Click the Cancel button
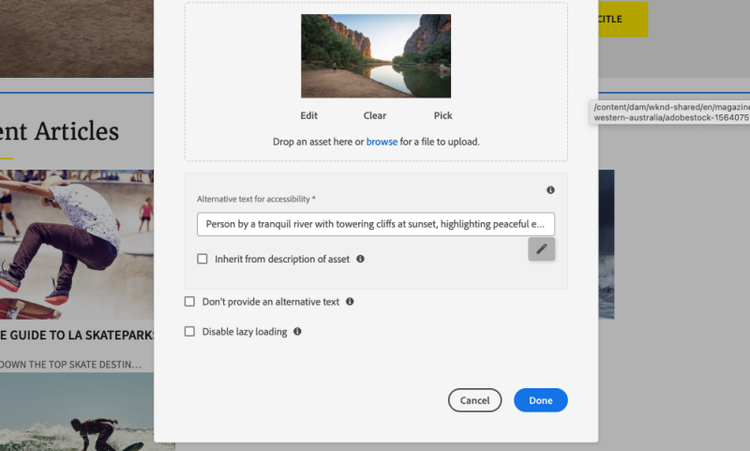 click(x=475, y=400)
